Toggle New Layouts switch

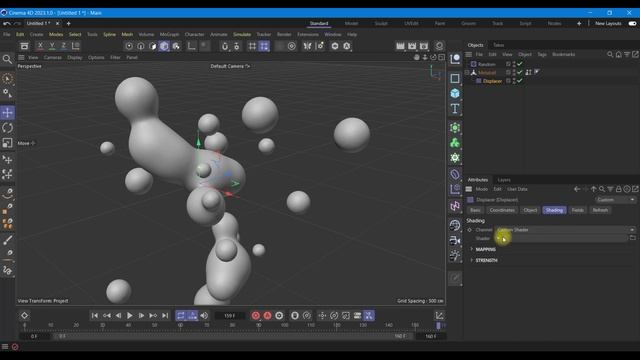click(632, 23)
